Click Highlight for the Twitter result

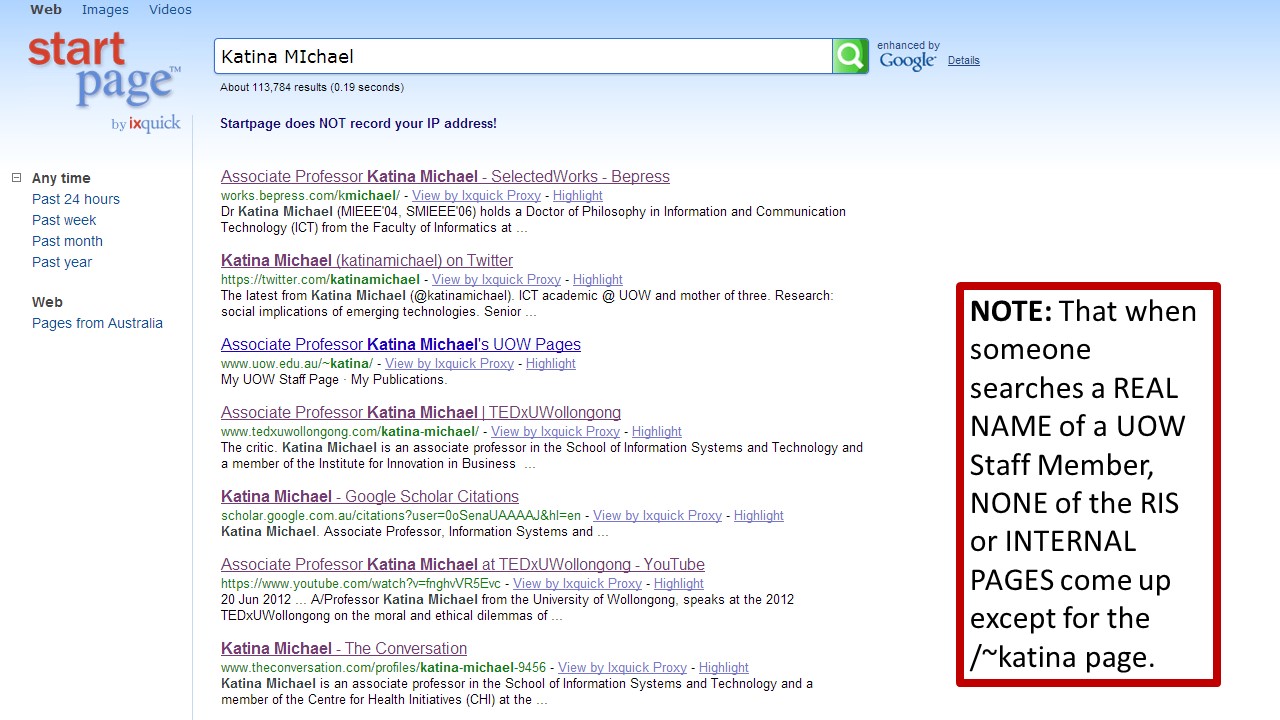[598, 280]
